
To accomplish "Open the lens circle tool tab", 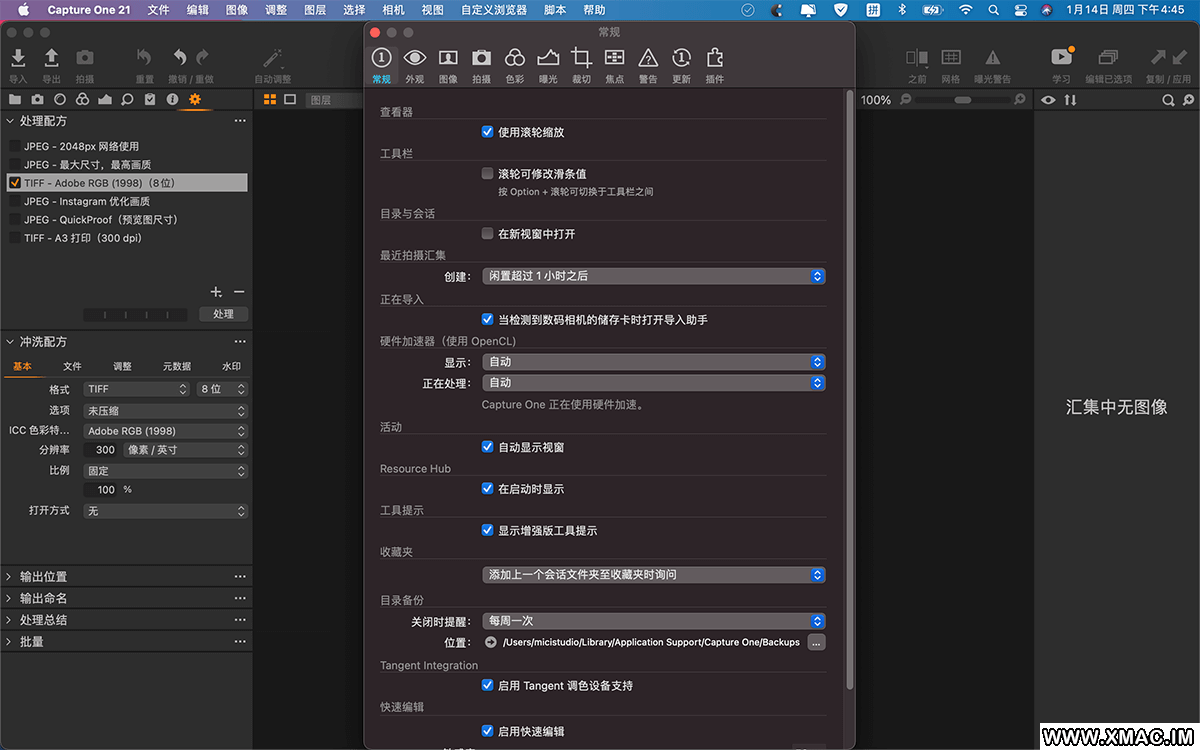I will coord(60,99).
